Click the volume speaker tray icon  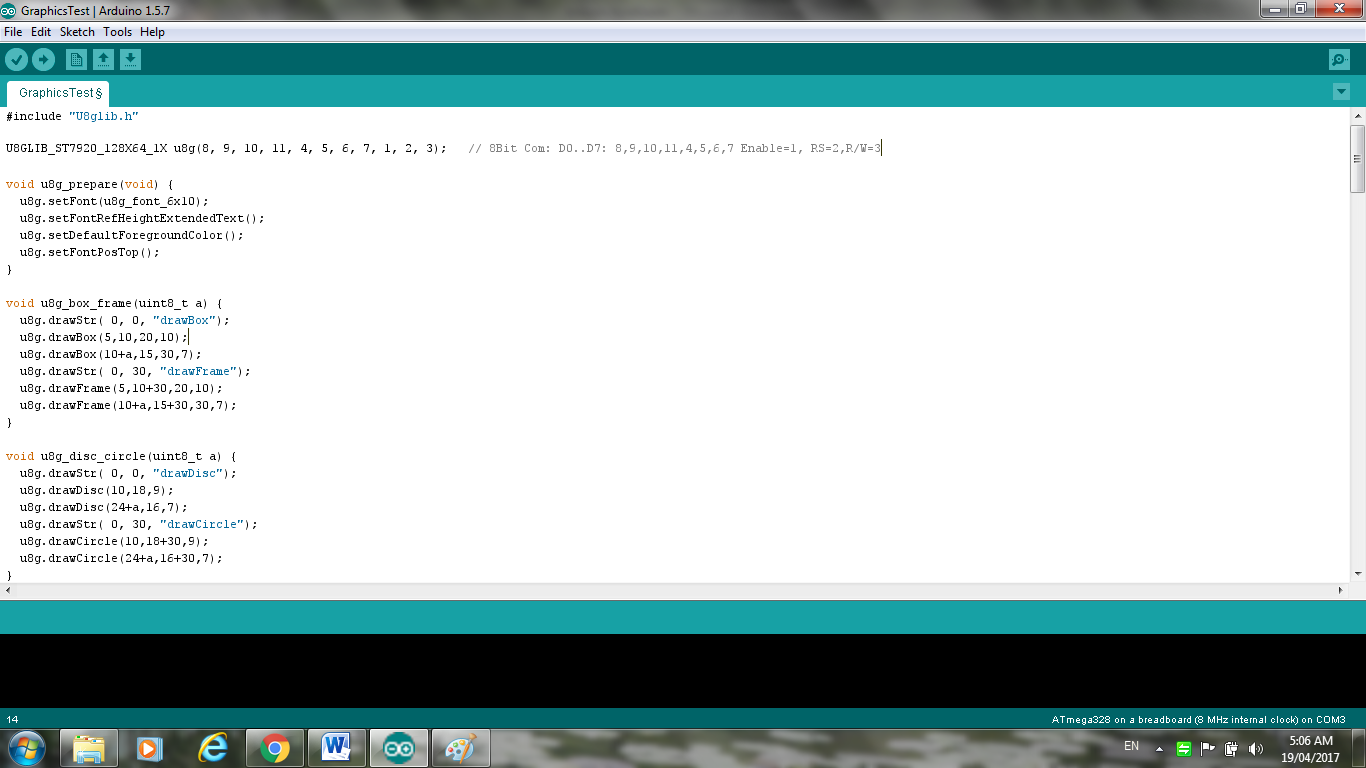1256,748
